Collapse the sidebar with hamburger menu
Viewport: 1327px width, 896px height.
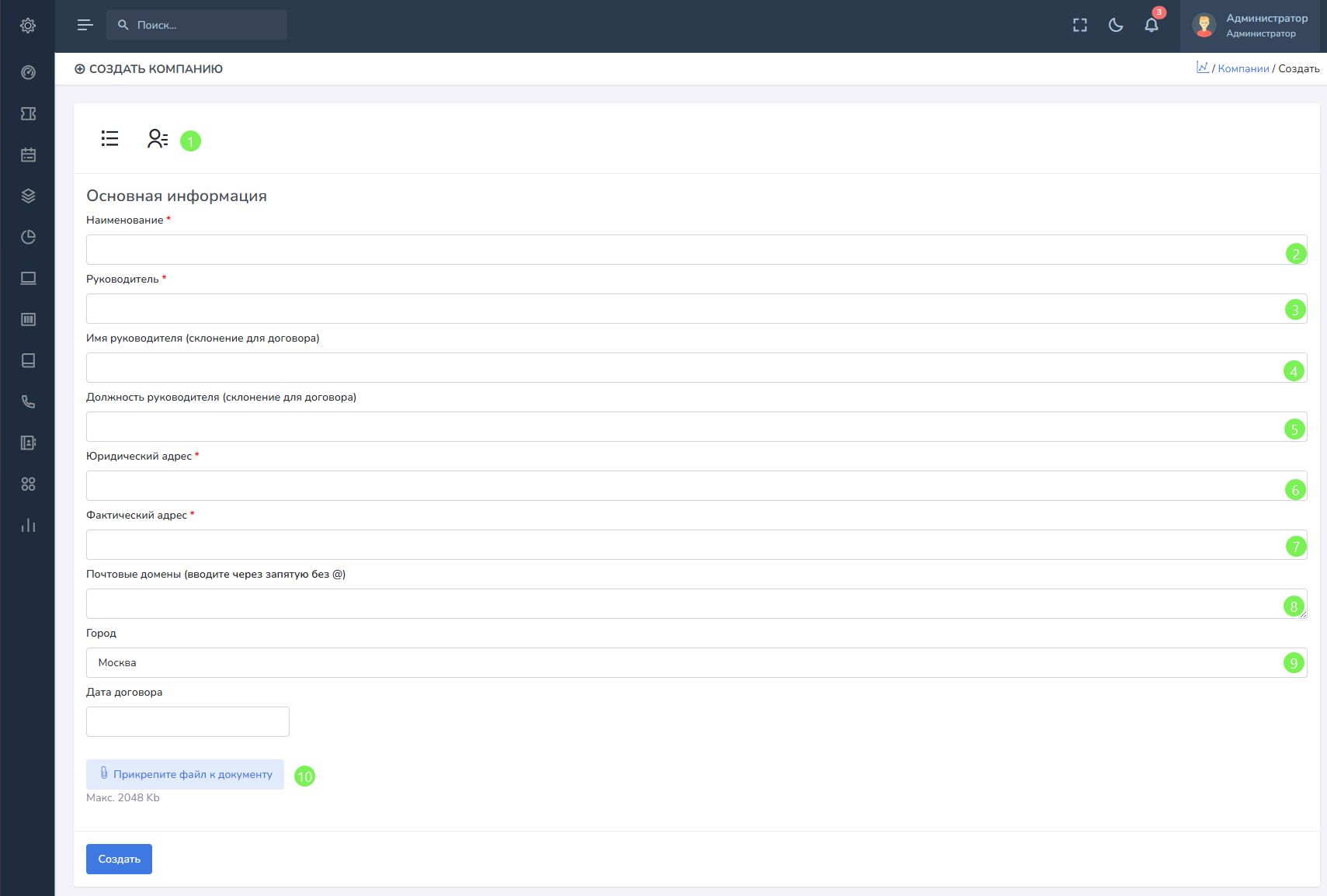85,25
